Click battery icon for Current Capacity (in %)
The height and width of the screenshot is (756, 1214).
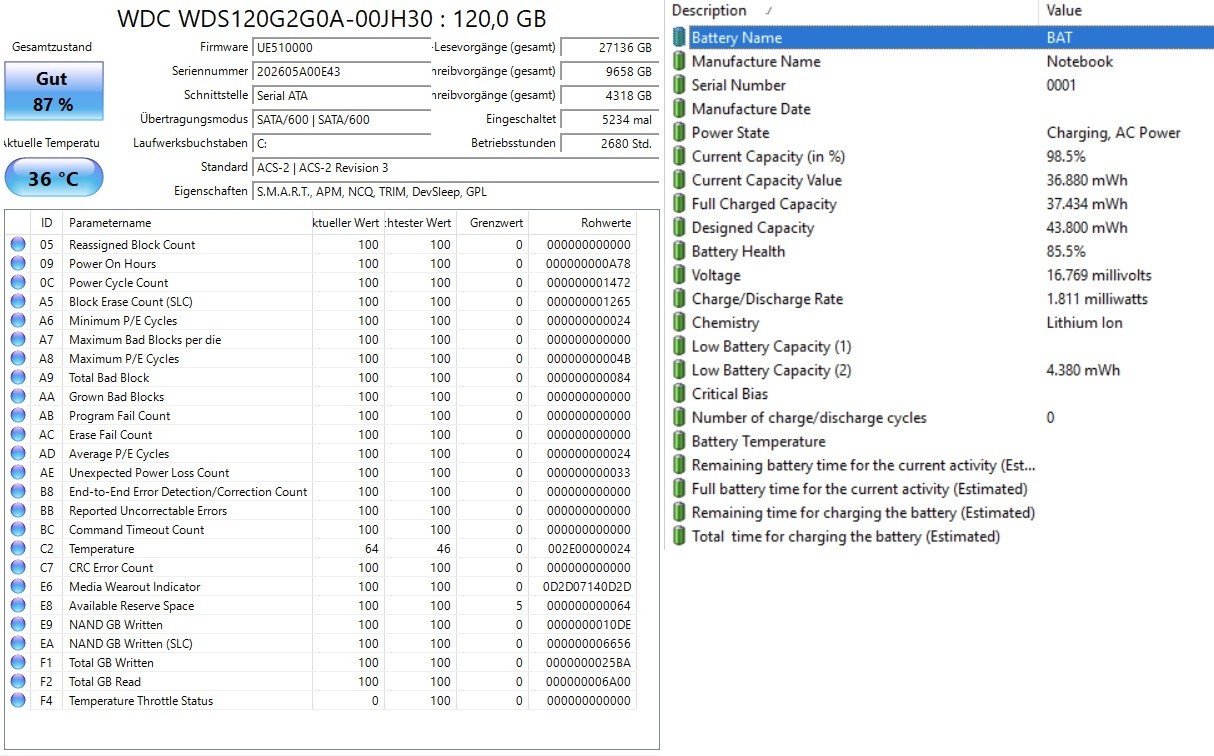point(680,157)
